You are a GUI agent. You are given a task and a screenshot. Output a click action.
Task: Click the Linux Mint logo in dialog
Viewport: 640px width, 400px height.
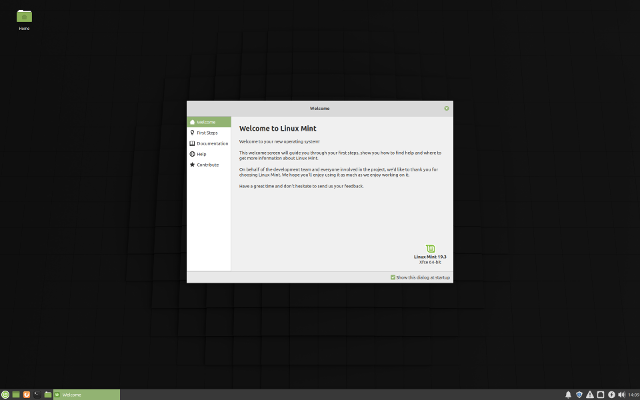[x=430, y=249]
